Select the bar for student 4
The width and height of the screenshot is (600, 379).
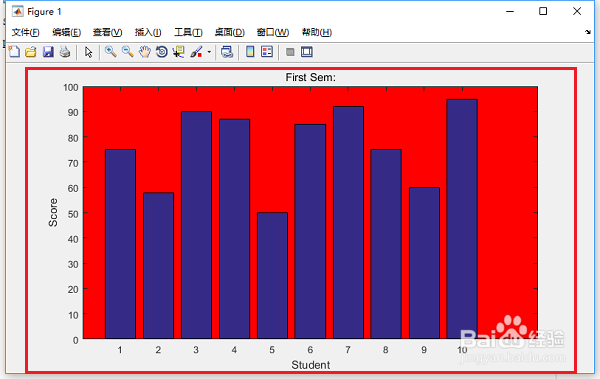(x=234, y=229)
